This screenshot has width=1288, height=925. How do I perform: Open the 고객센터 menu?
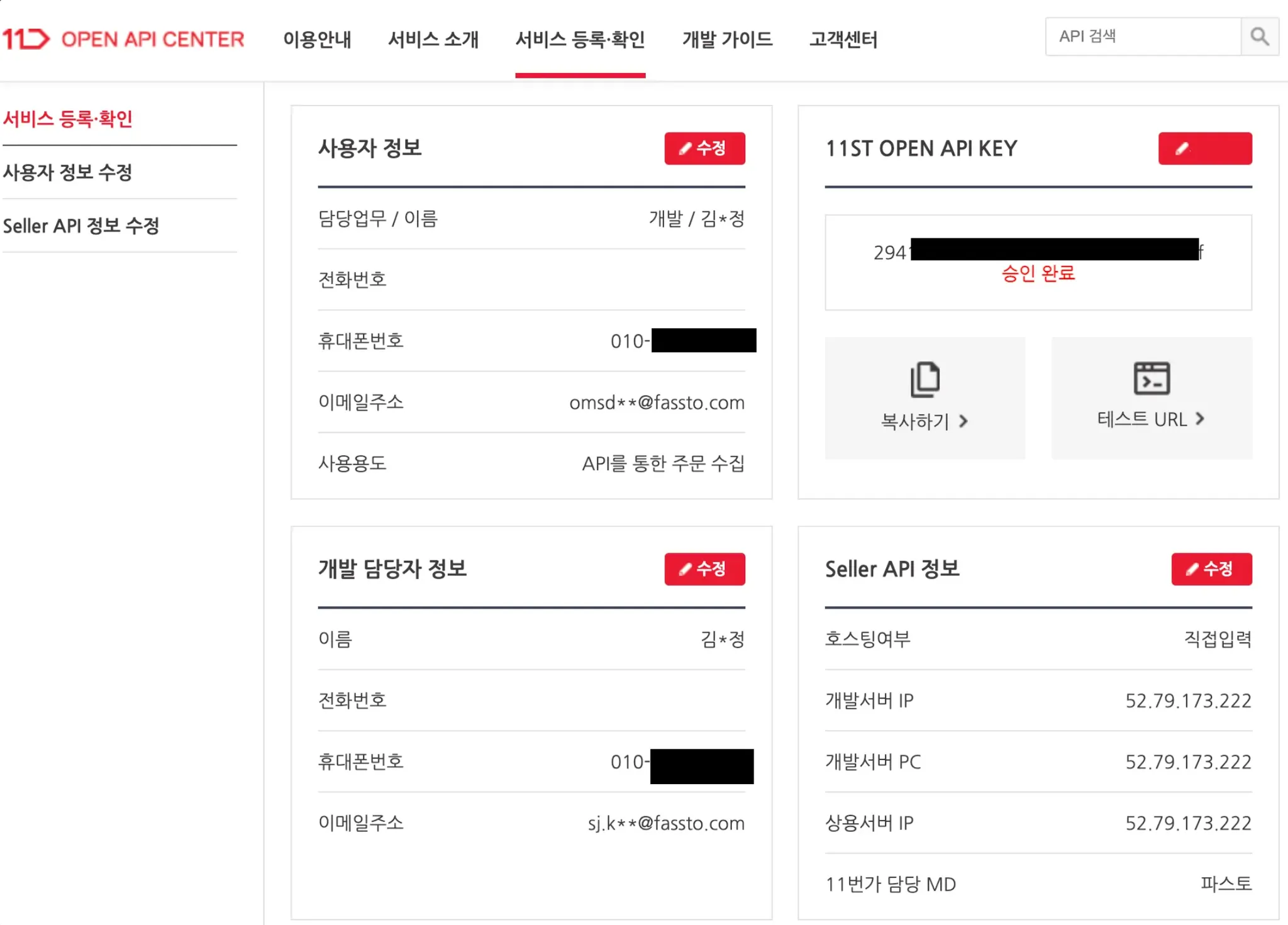coord(843,40)
